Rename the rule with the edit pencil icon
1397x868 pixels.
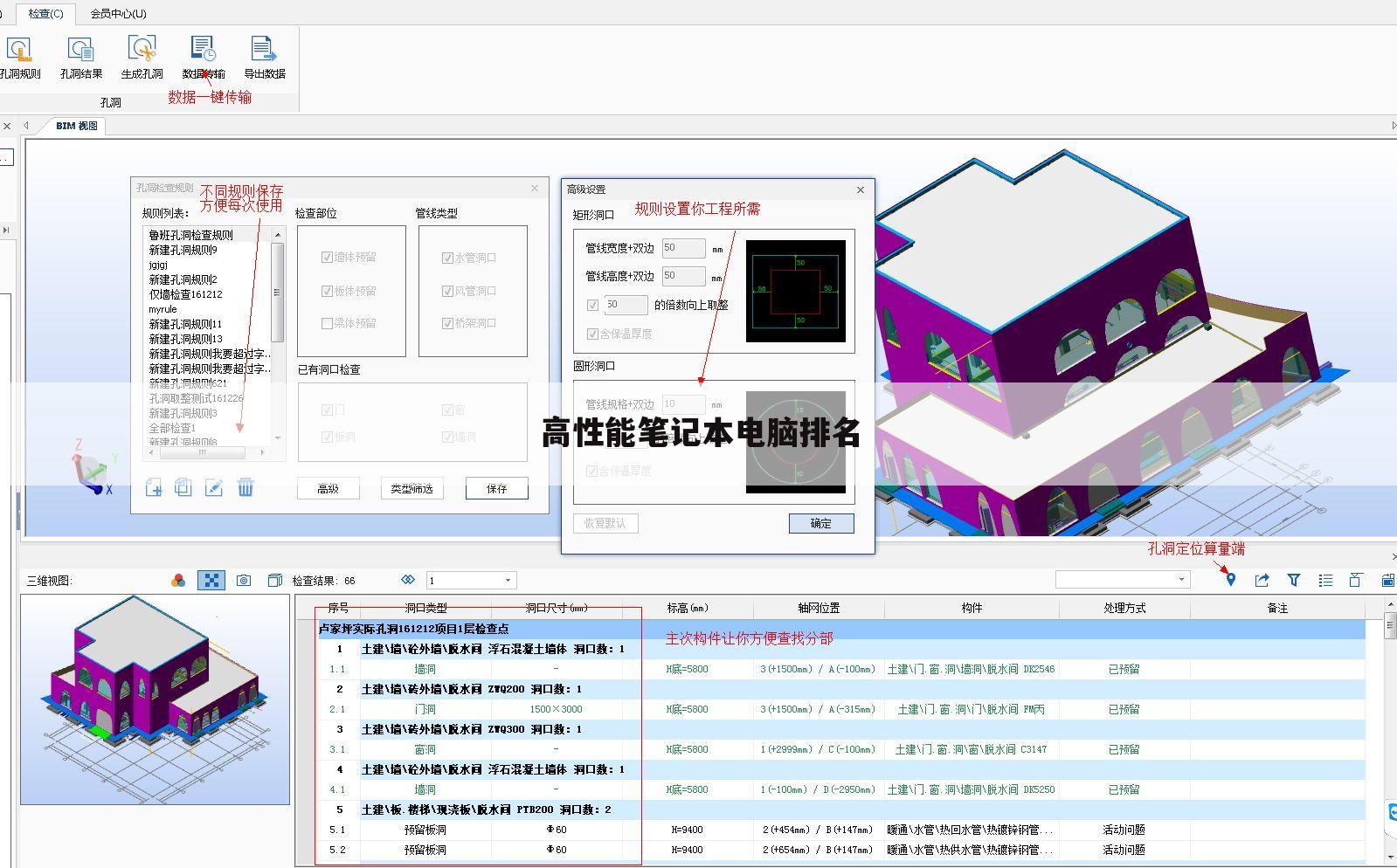[x=214, y=487]
